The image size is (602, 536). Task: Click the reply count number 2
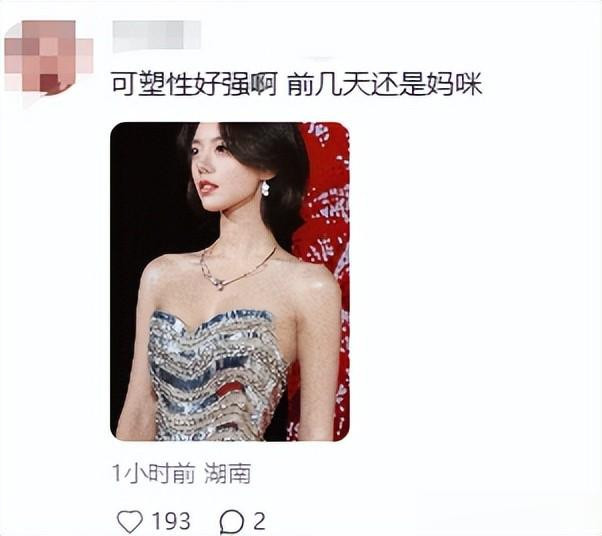pyautogui.click(x=259, y=521)
